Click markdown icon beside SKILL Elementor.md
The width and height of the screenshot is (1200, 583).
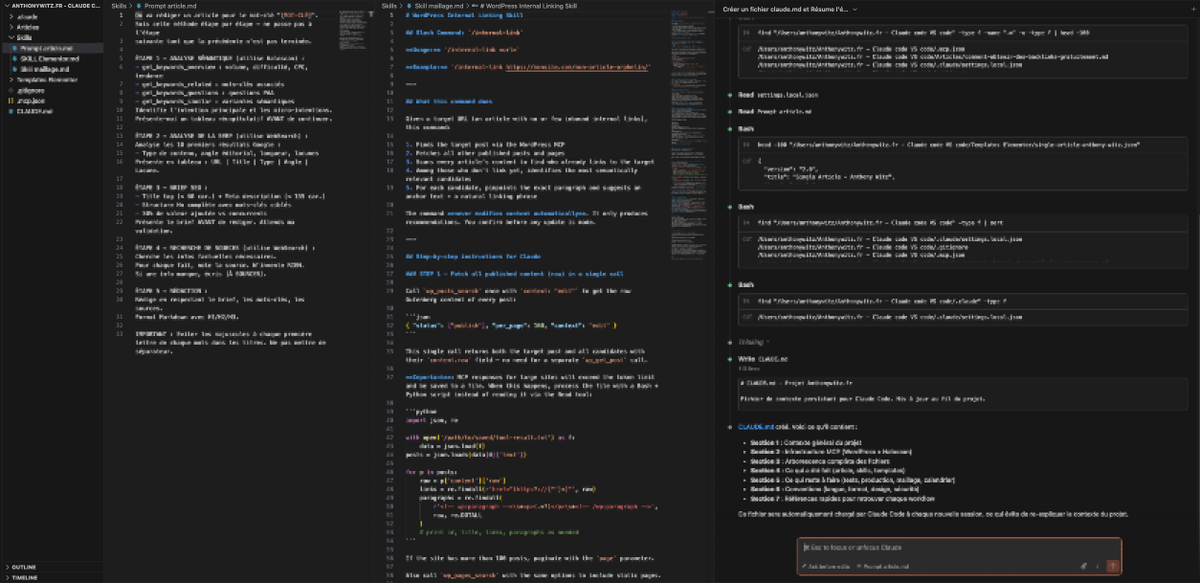(14, 58)
